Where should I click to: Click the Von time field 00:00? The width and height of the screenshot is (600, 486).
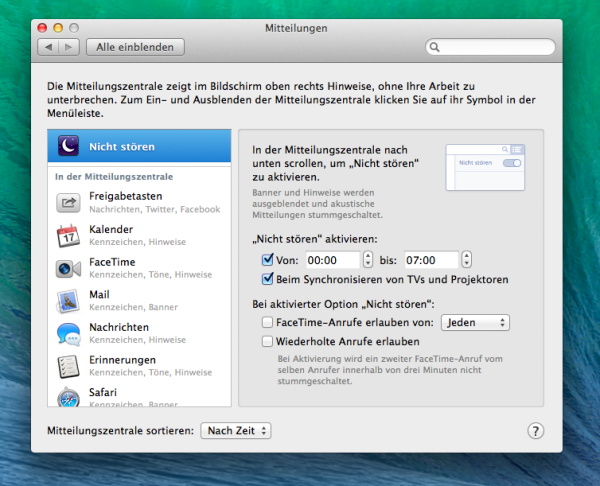click(333, 260)
